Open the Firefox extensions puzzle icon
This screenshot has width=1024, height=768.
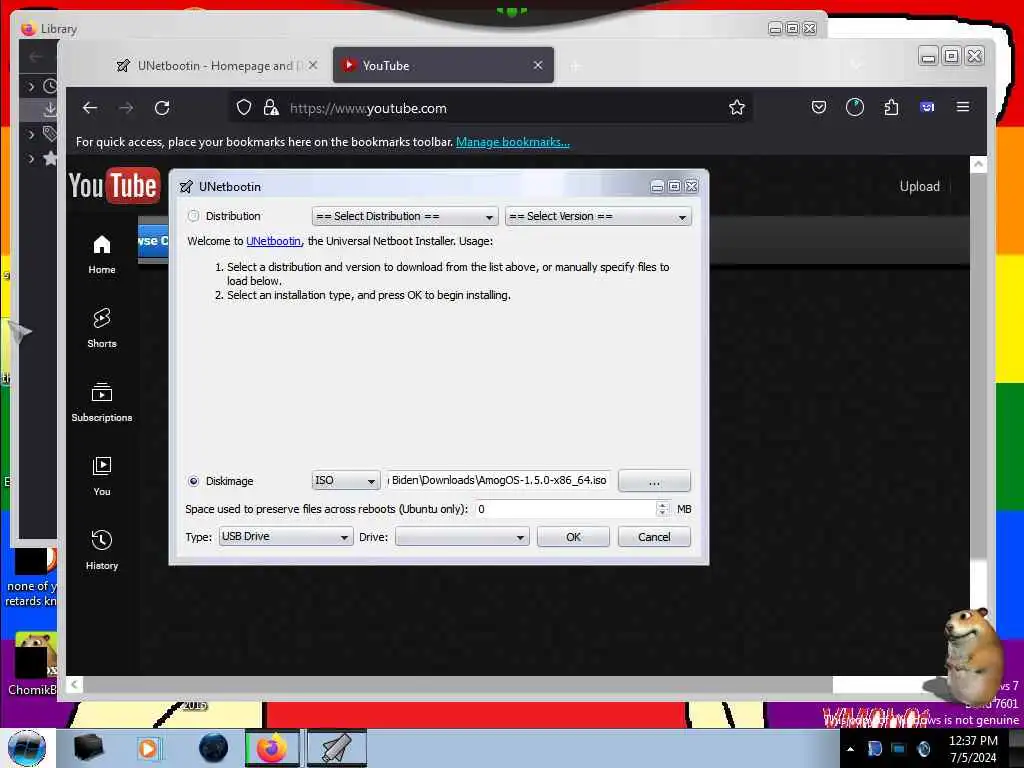891,107
